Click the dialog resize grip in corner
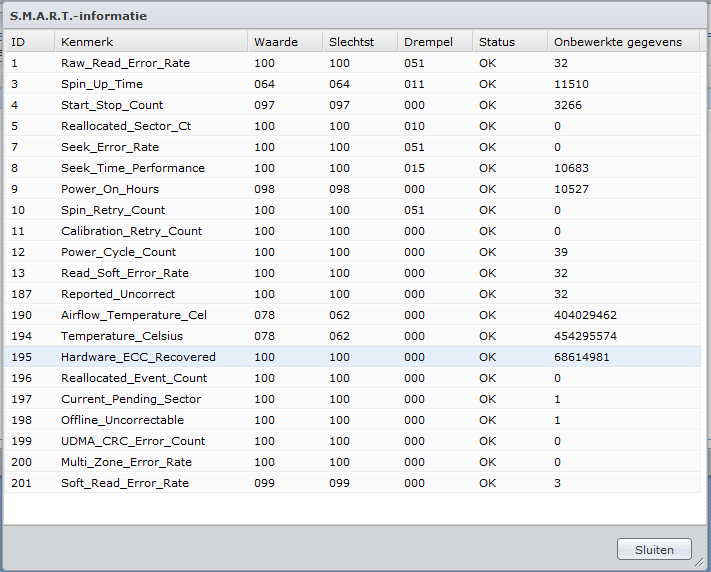 [701, 563]
